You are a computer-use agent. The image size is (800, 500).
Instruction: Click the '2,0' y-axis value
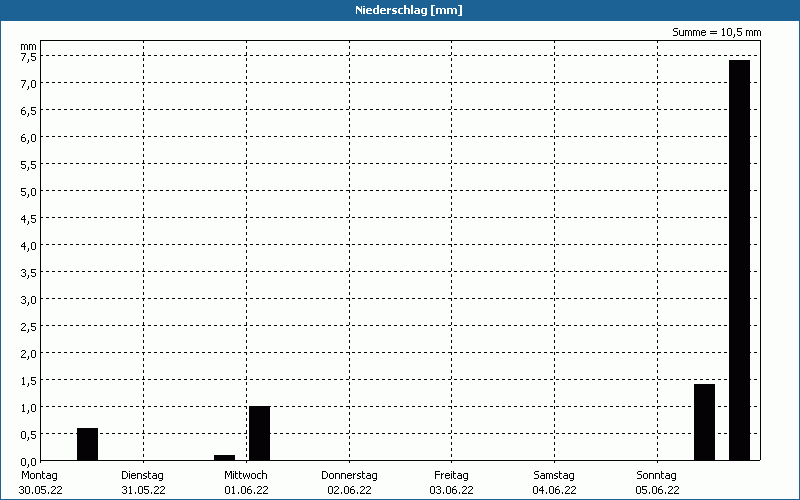click(x=29, y=354)
